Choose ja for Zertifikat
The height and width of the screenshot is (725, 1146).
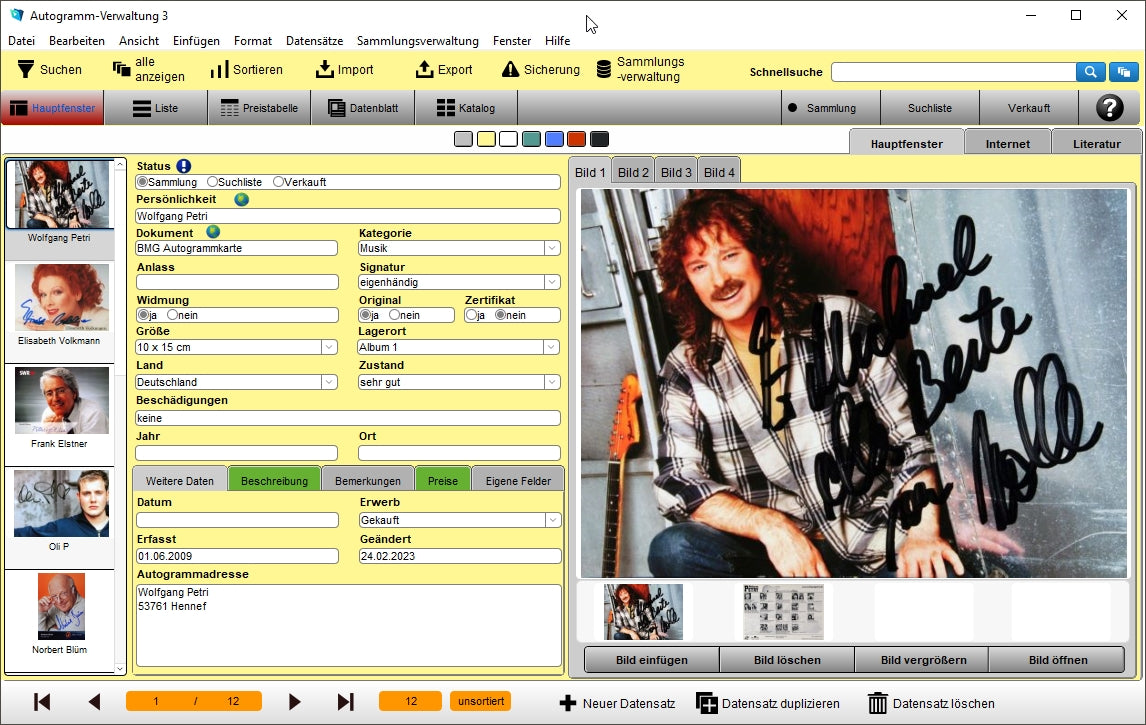[470, 315]
